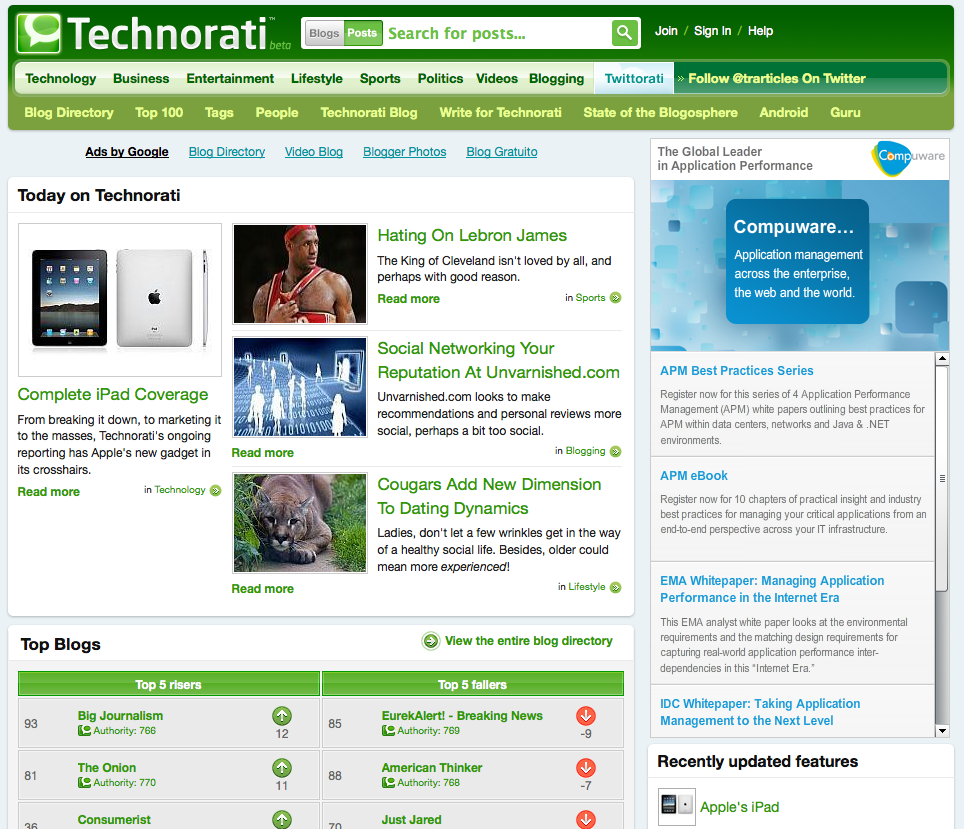Click the Technorati logo speech bubble icon

coord(39,33)
